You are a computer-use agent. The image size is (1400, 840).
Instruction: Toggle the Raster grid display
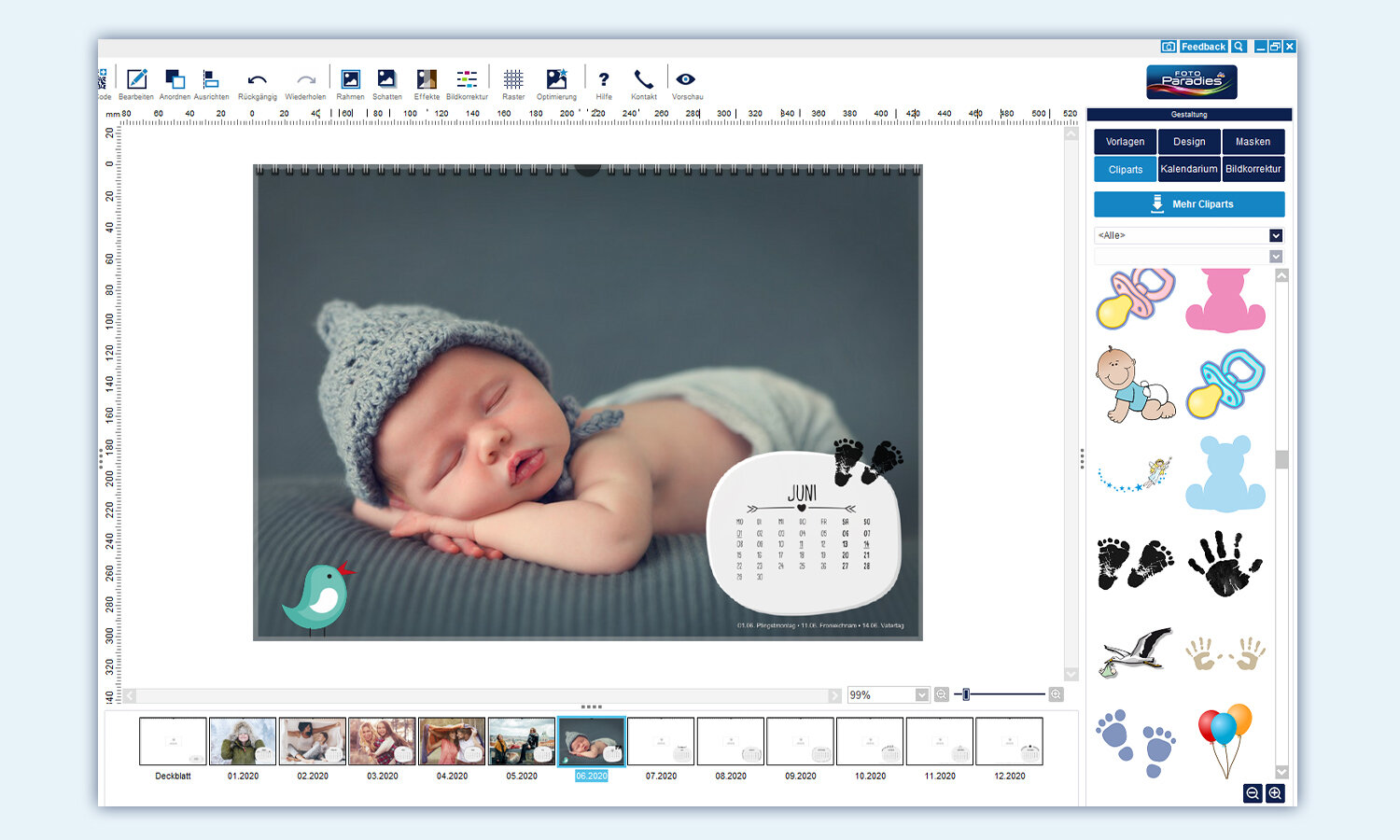coord(513,80)
